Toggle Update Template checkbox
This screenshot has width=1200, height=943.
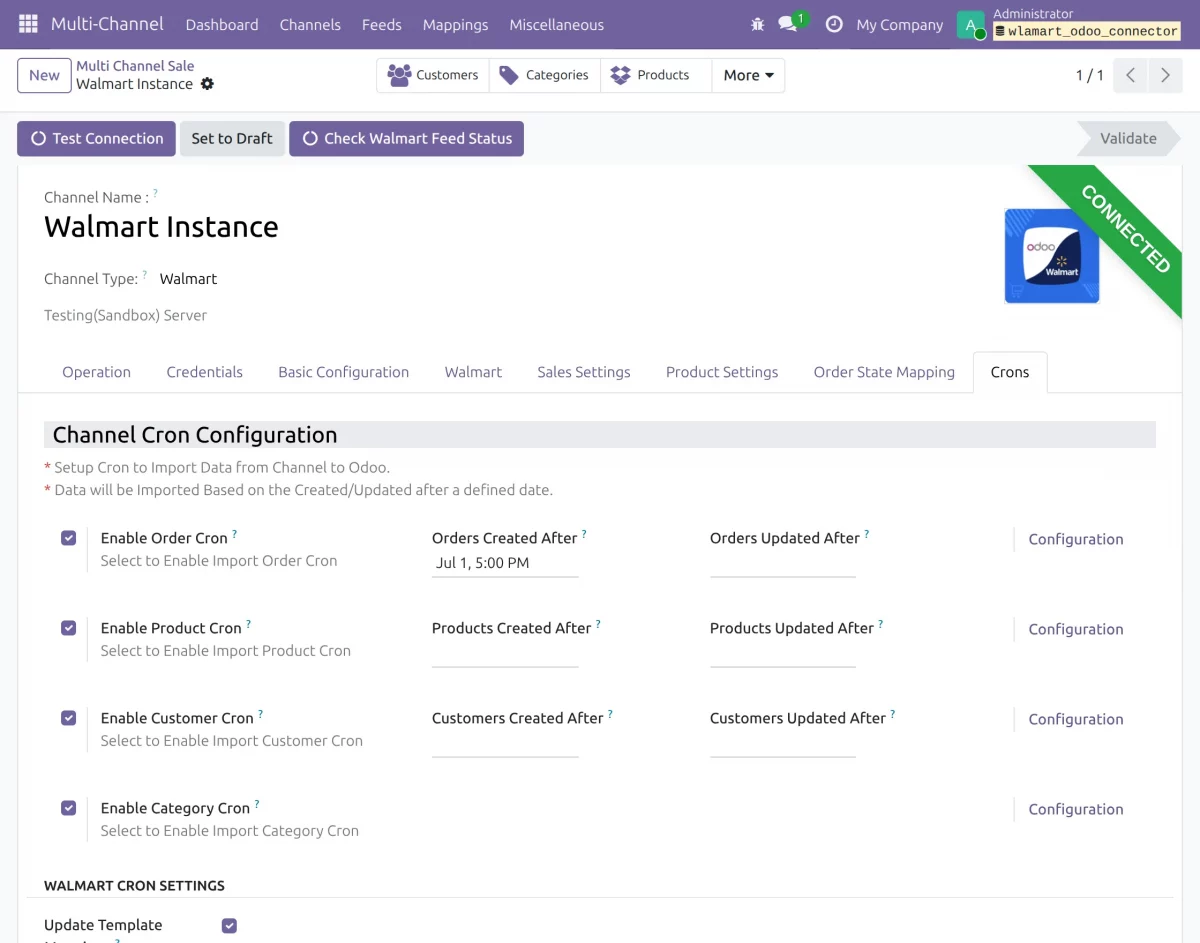pyautogui.click(x=229, y=926)
